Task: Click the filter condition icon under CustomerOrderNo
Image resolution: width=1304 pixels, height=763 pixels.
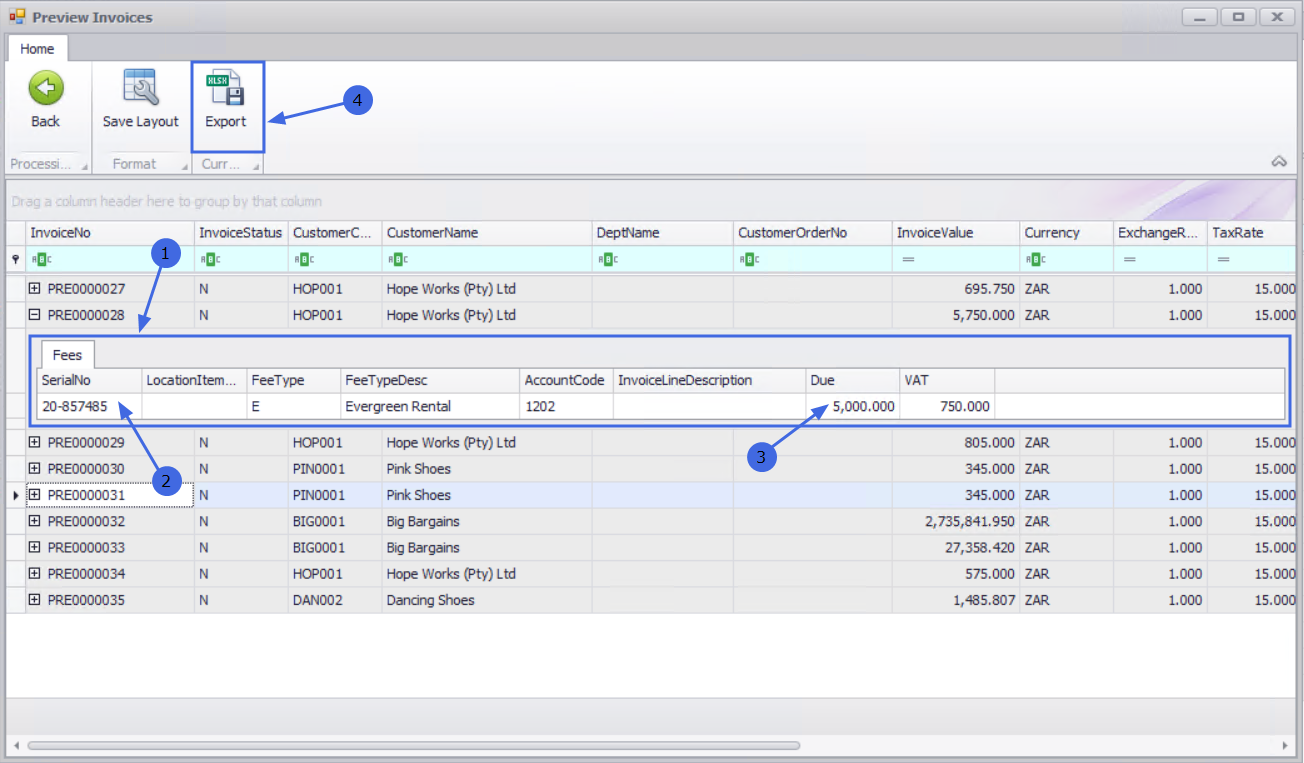Action: [x=749, y=259]
